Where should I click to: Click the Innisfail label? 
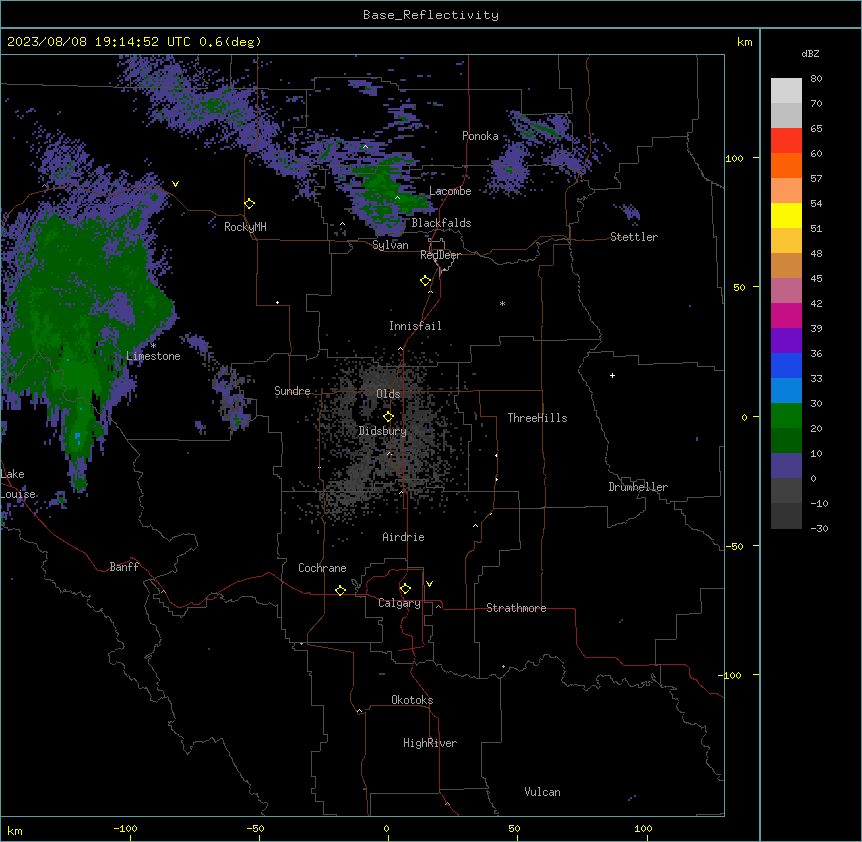point(415,326)
